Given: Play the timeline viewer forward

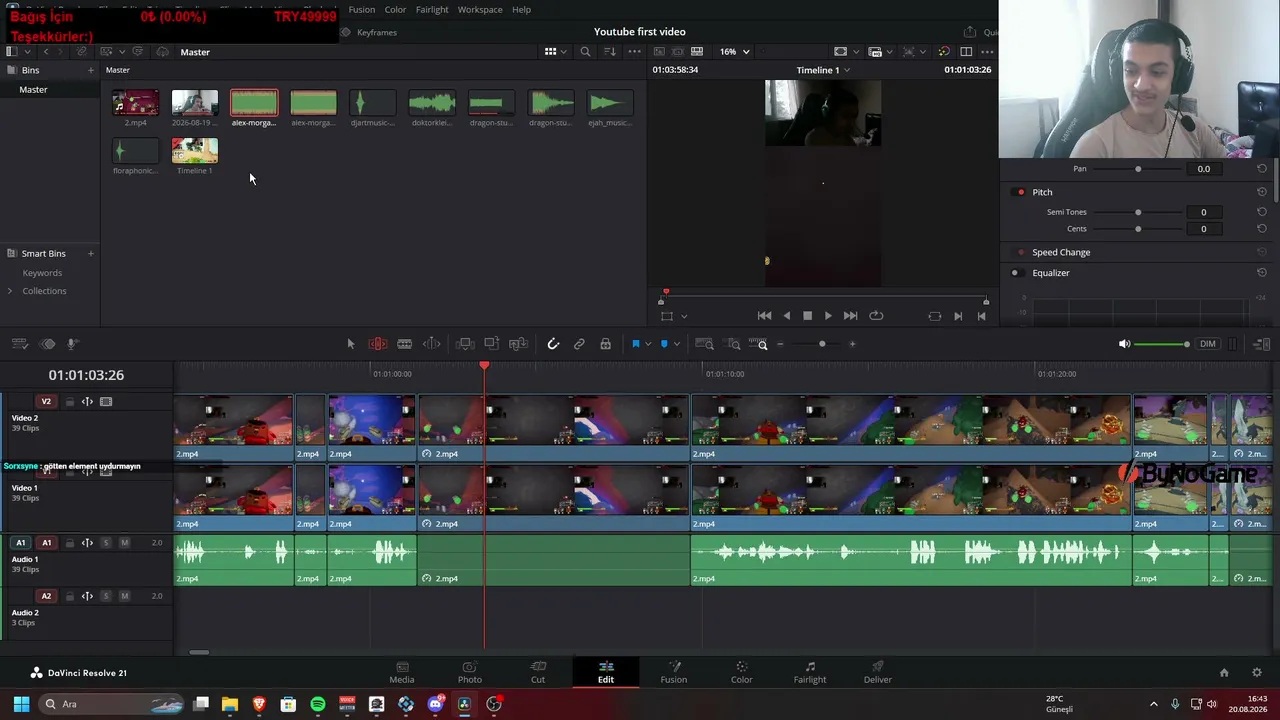Looking at the screenshot, I should coord(828,316).
